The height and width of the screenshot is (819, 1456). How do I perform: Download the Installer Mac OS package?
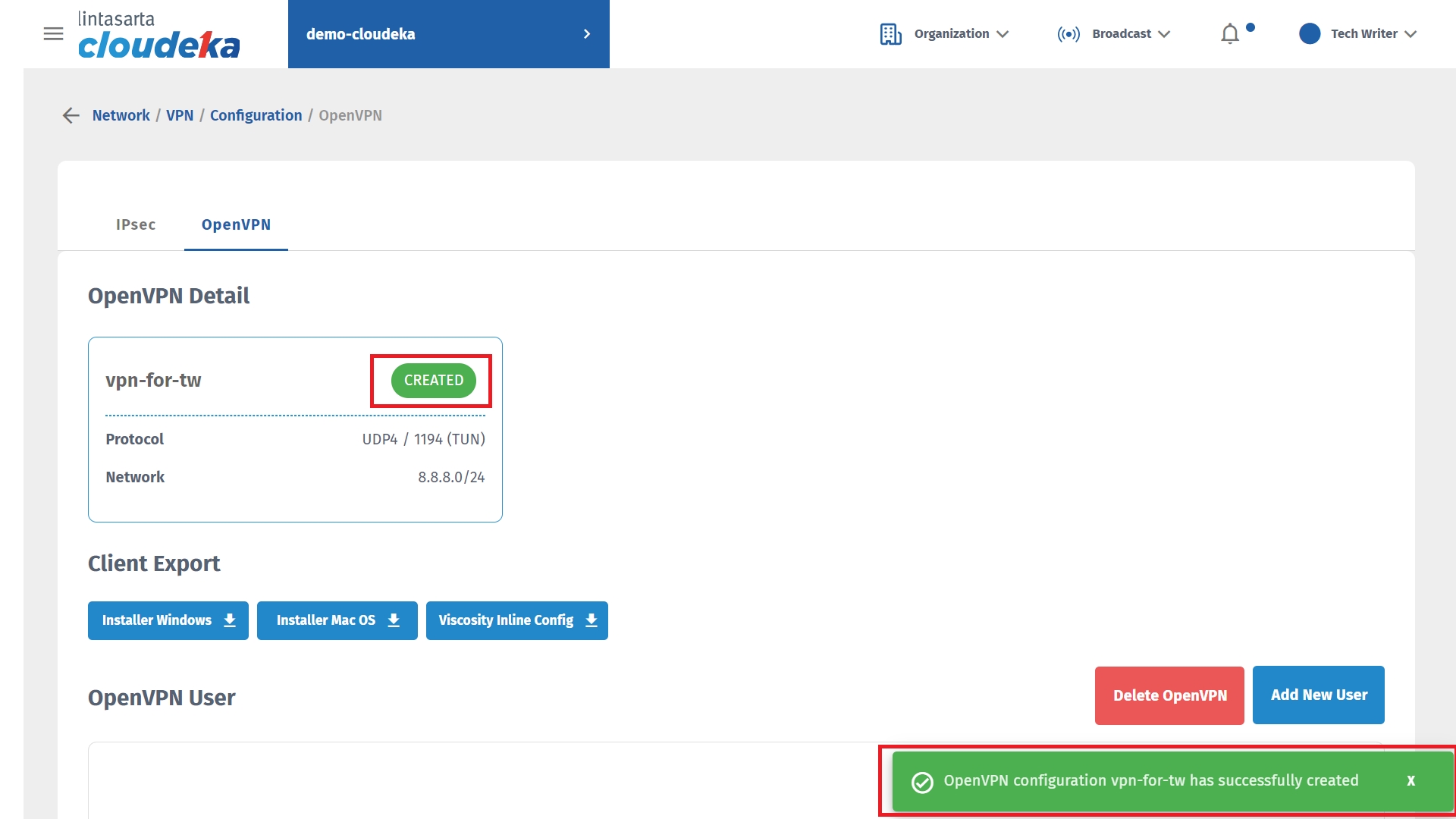(x=337, y=620)
